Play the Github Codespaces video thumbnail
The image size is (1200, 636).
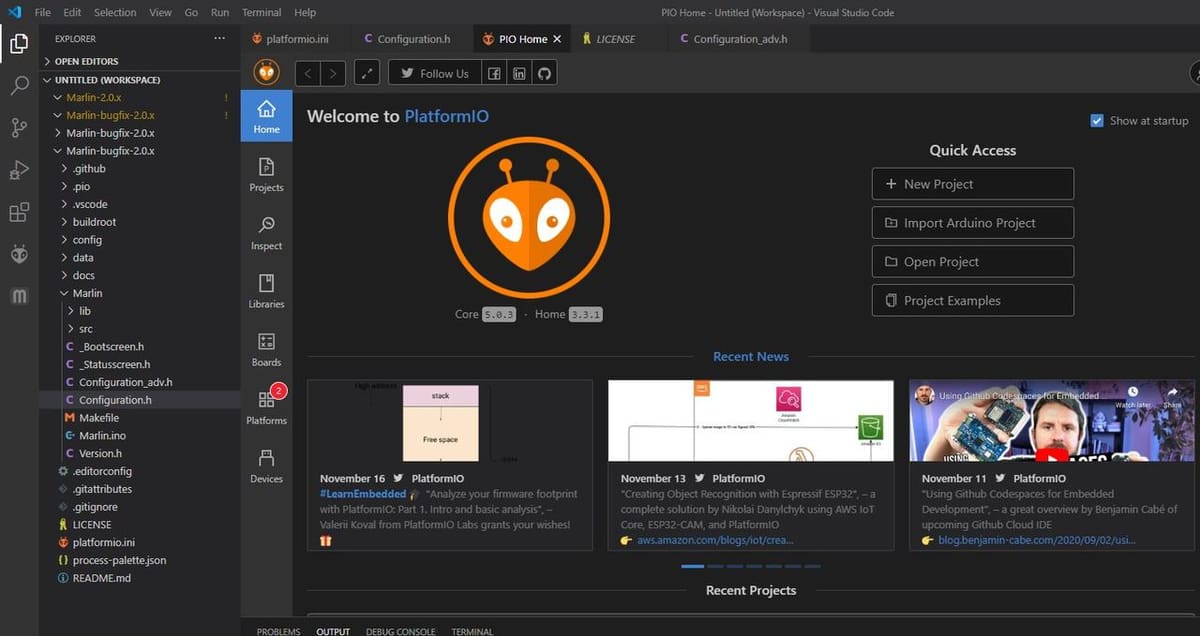[x=1051, y=422]
